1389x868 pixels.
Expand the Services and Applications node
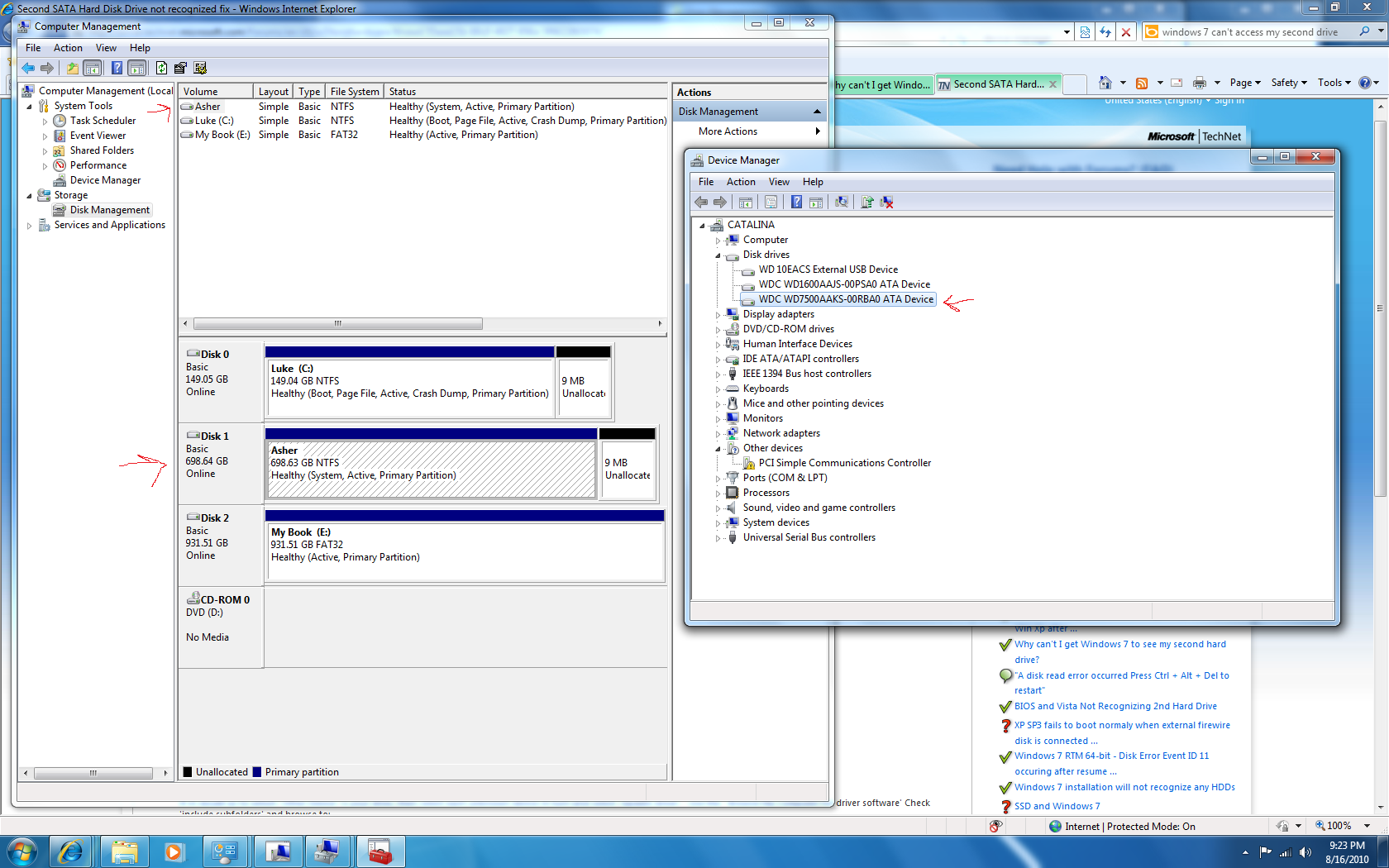pyautogui.click(x=30, y=226)
